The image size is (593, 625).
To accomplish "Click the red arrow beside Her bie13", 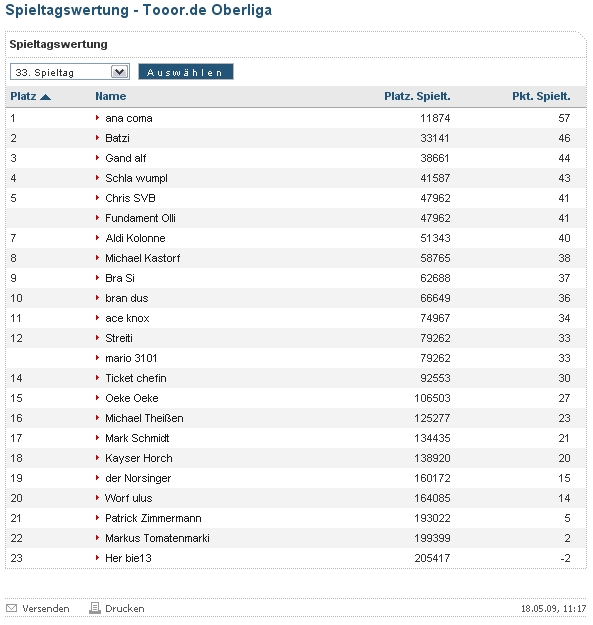I will [97, 558].
